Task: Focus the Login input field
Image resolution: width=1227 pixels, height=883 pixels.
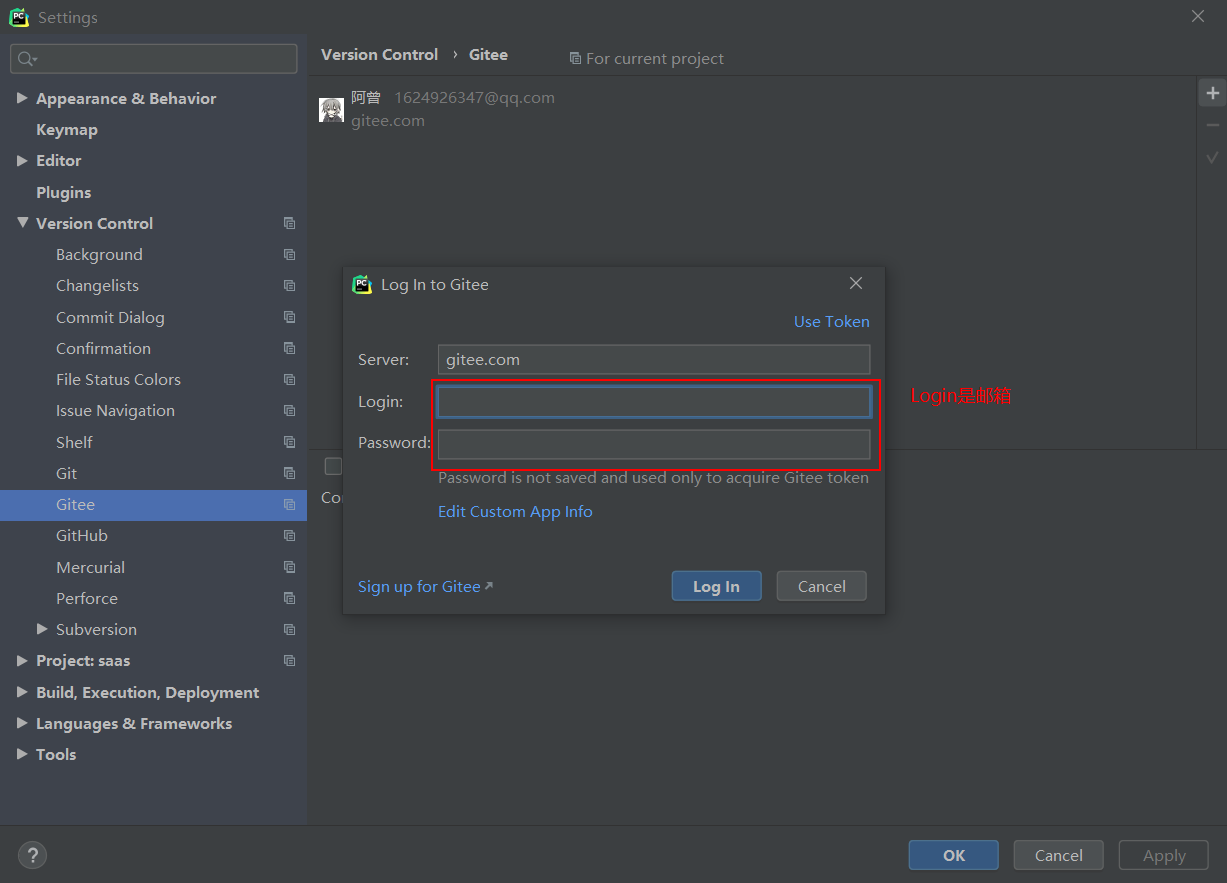Action: tap(654, 402)
